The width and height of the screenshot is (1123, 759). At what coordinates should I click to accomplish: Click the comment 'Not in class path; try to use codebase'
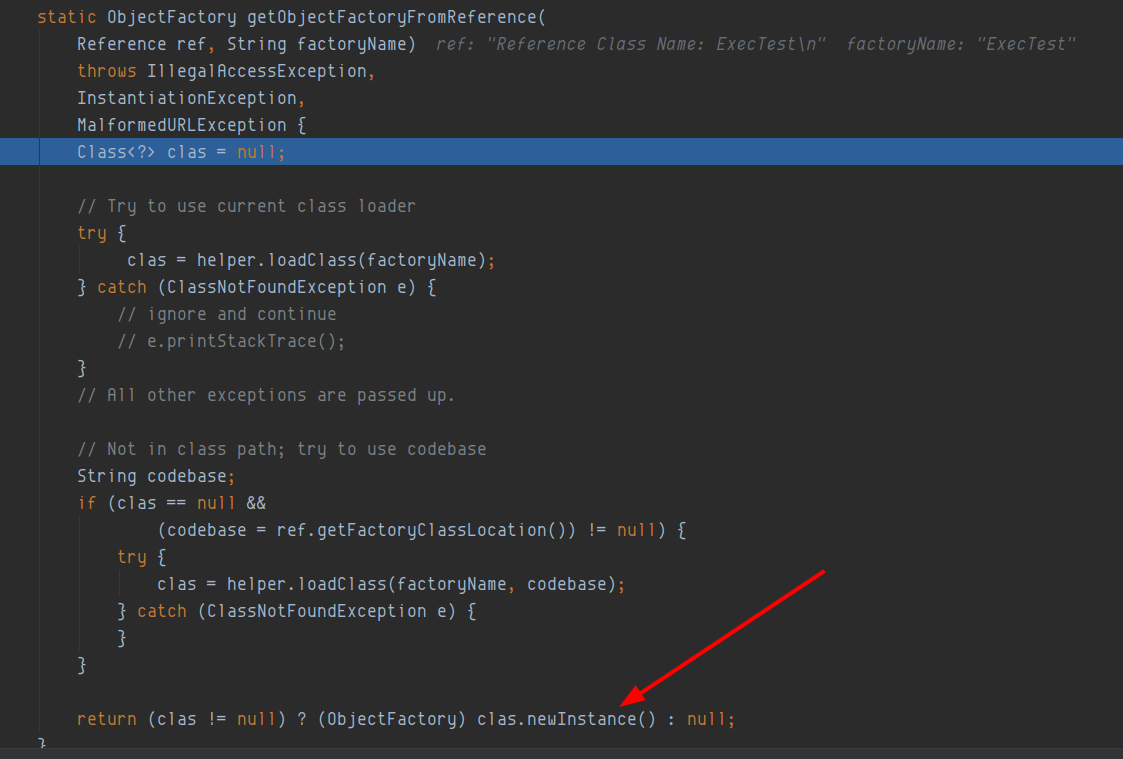[281, 450]
